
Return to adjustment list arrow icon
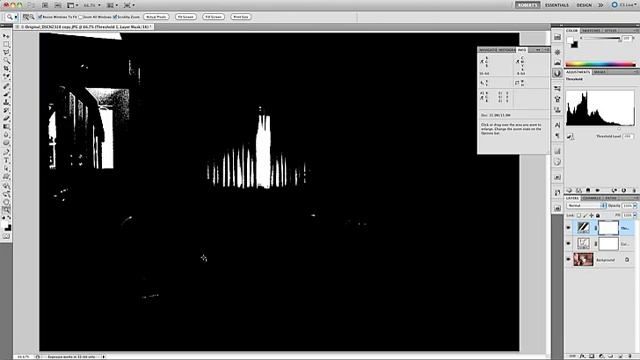(x=569, y=190)
